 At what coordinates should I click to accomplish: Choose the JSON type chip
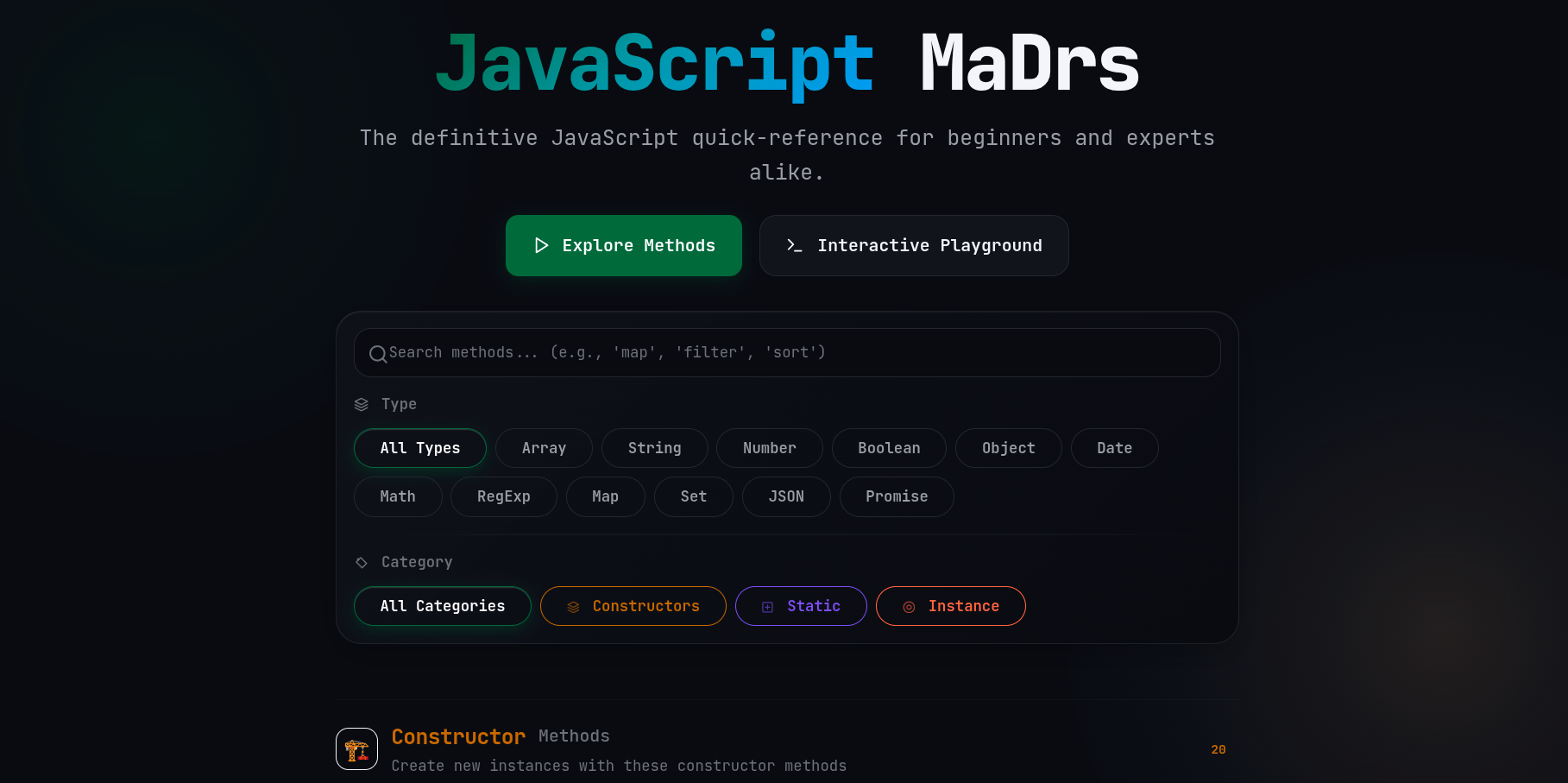tap(786, 496)
